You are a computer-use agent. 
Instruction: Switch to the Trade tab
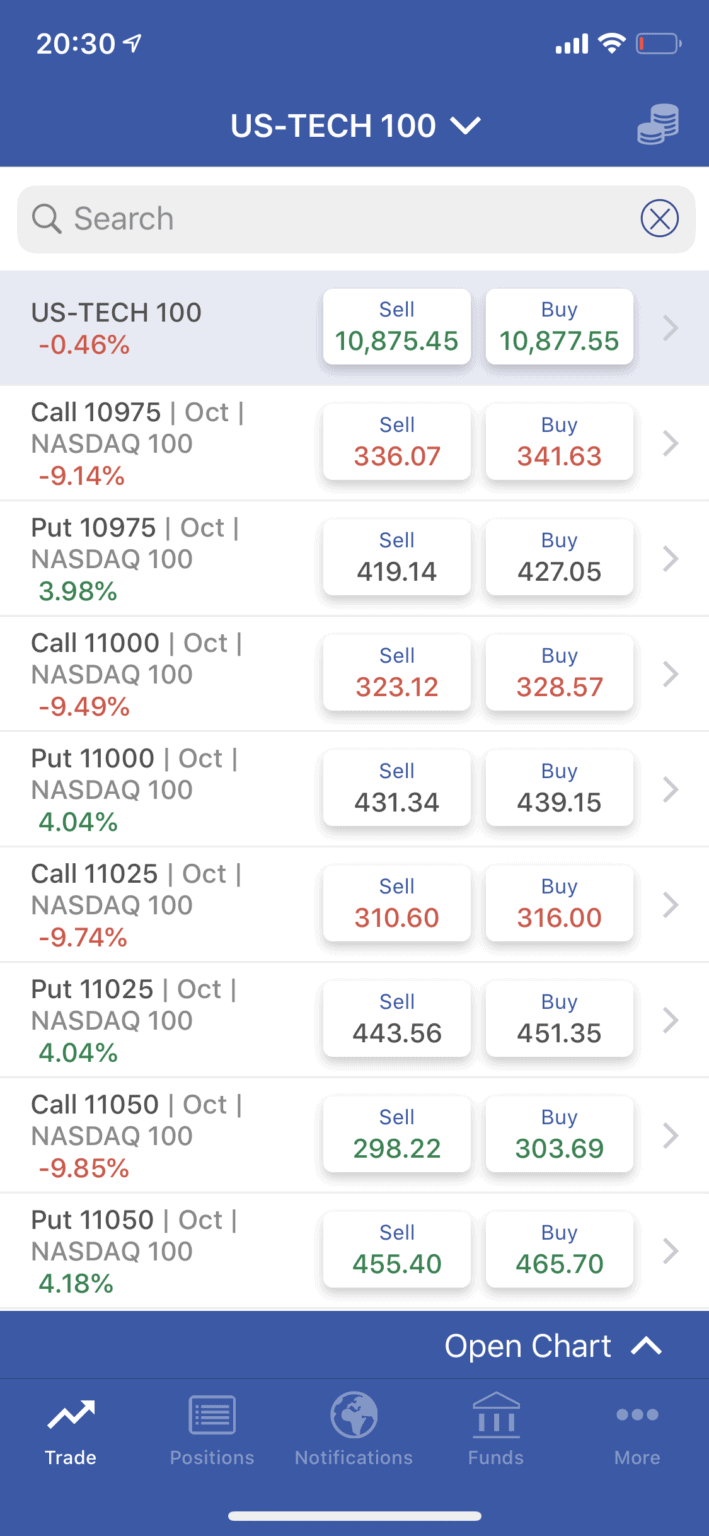70,1430
